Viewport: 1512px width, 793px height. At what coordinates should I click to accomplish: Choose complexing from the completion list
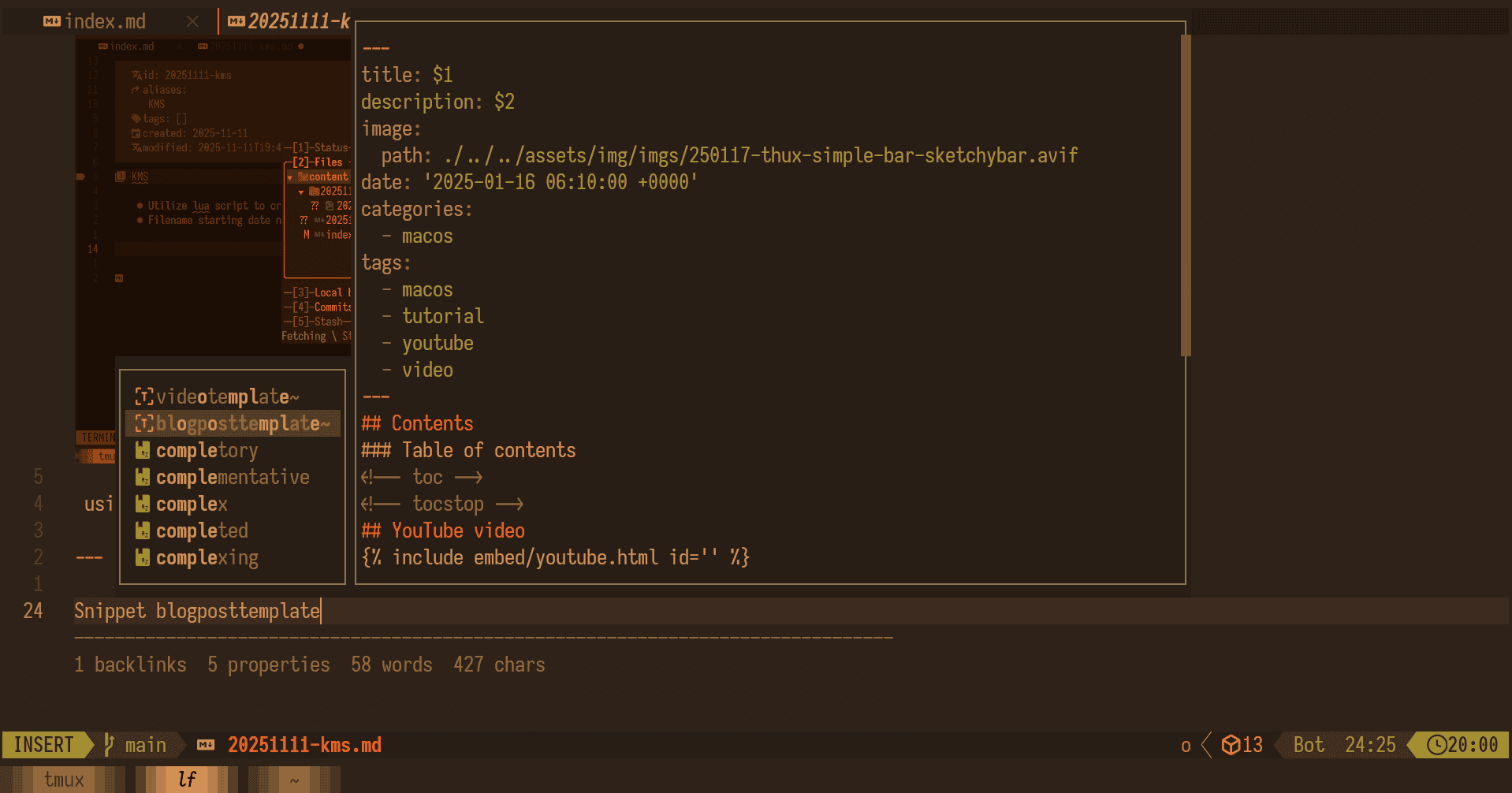pyautogui.click(x=207, y=557)
